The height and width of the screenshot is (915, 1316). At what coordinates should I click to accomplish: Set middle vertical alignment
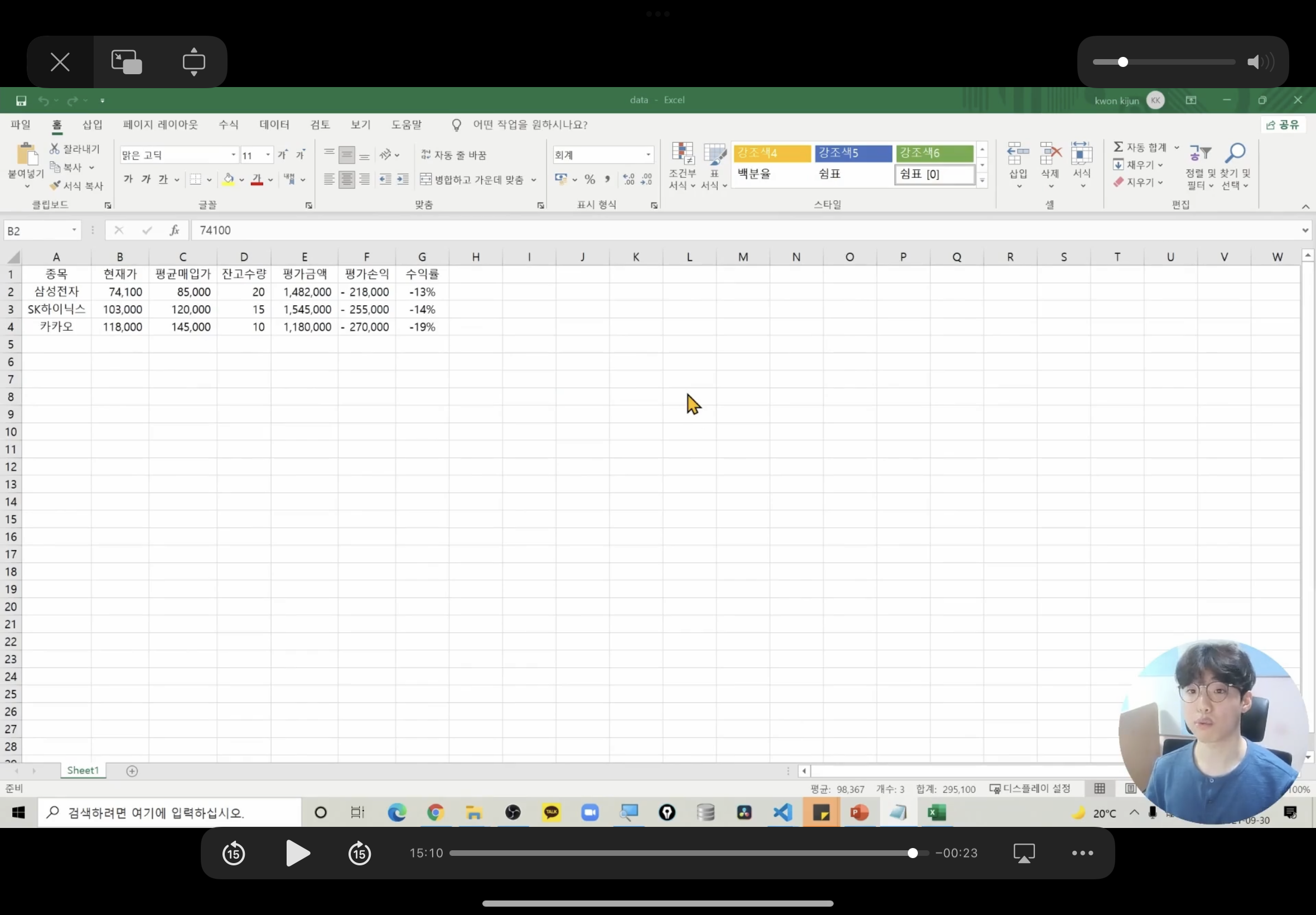click(x=347, y=155)
